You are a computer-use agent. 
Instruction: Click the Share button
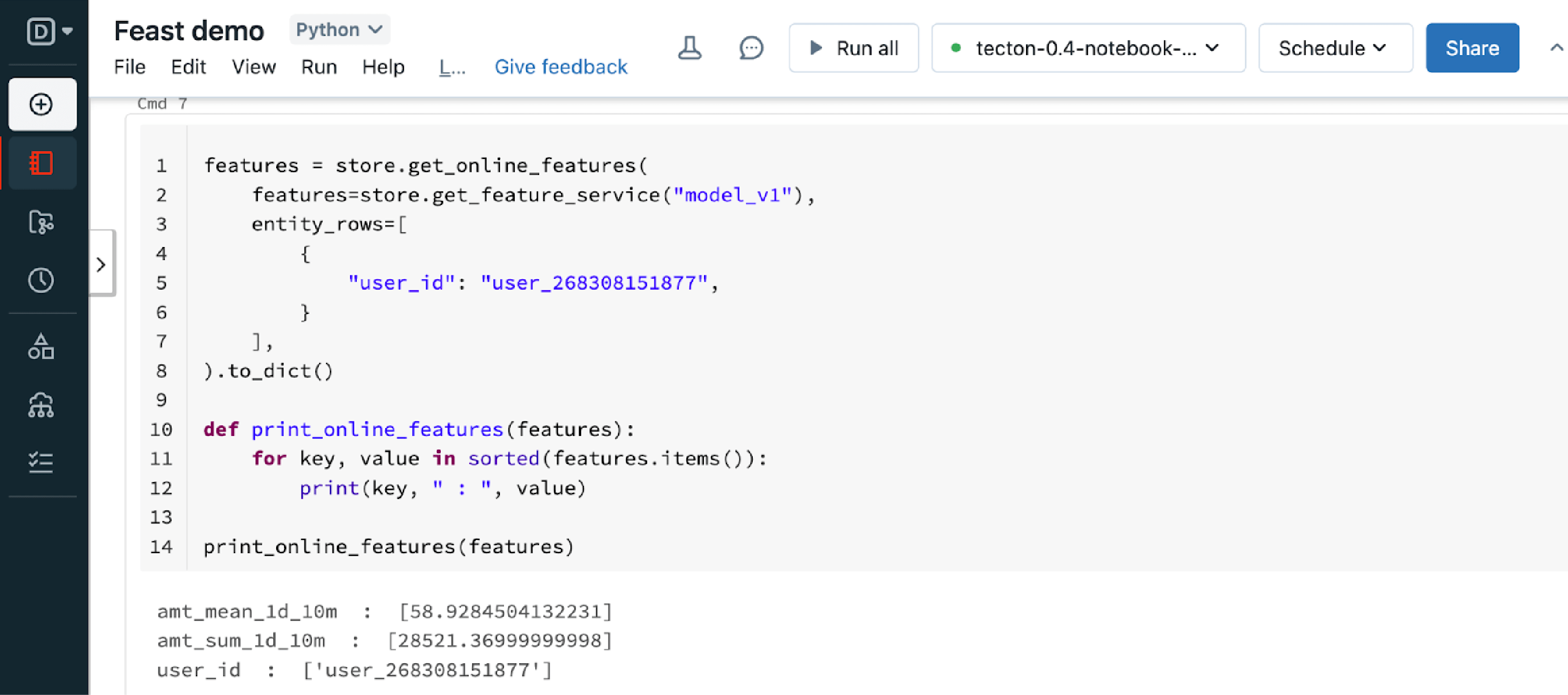click(1472, 47)
